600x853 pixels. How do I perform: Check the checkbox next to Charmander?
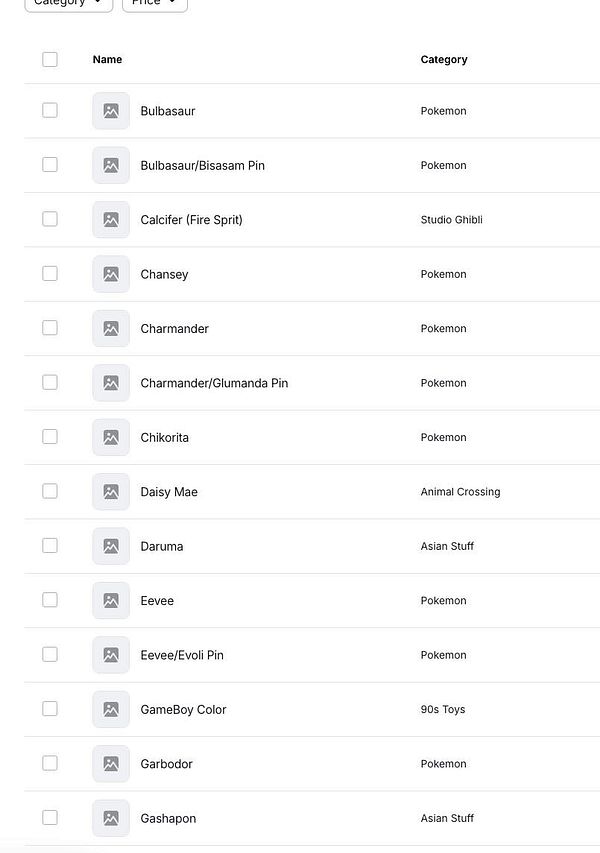coord(50,328)
